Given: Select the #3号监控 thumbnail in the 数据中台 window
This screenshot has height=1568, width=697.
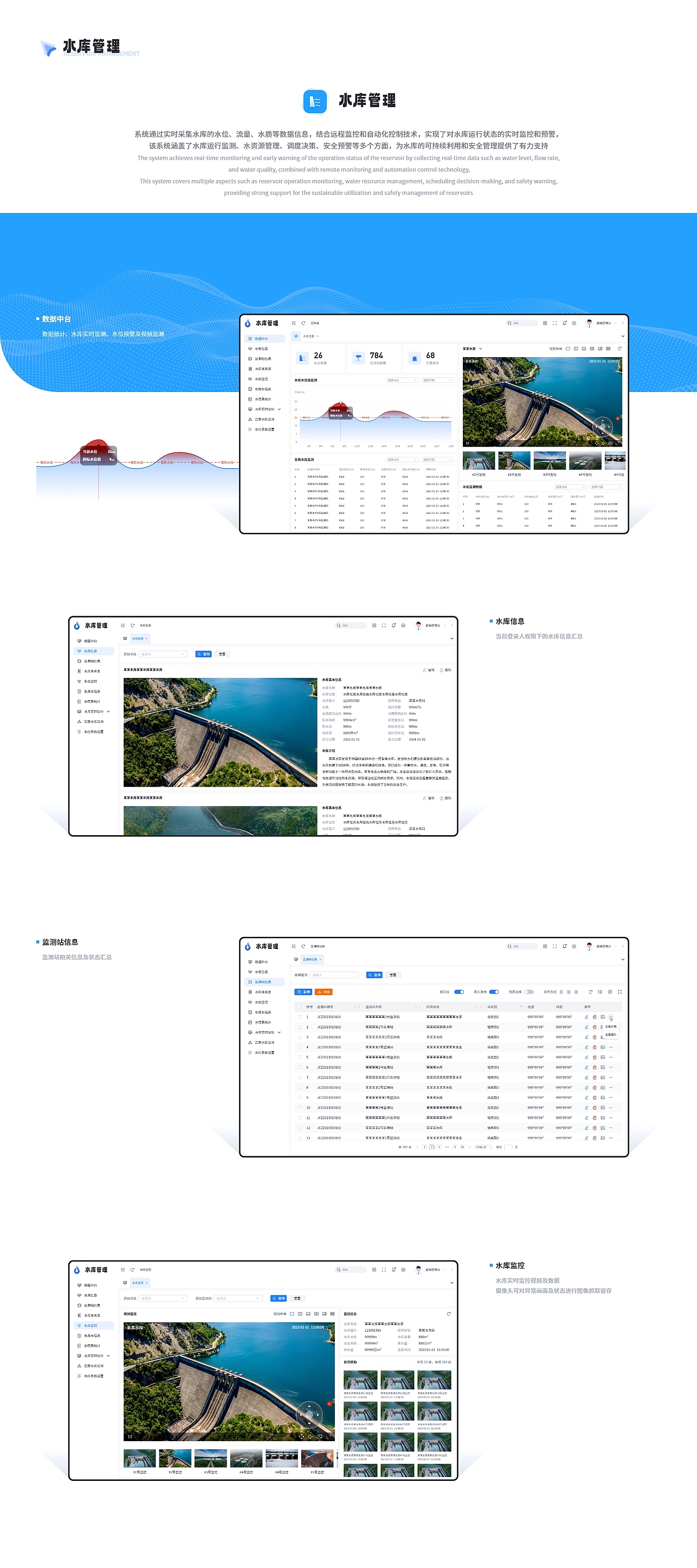Looking at the screenshot, I should click(x=549, y=461).
